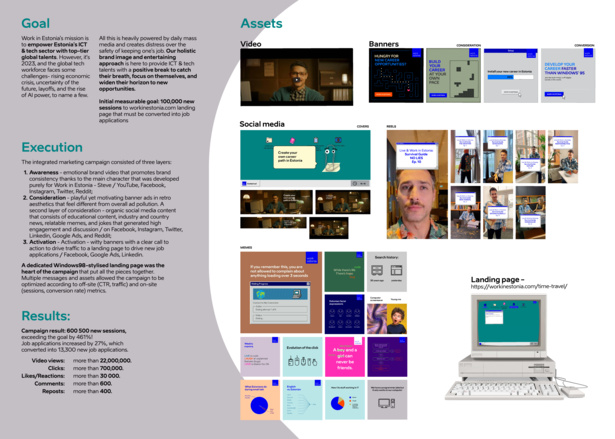Click the Goal heading

35,24
